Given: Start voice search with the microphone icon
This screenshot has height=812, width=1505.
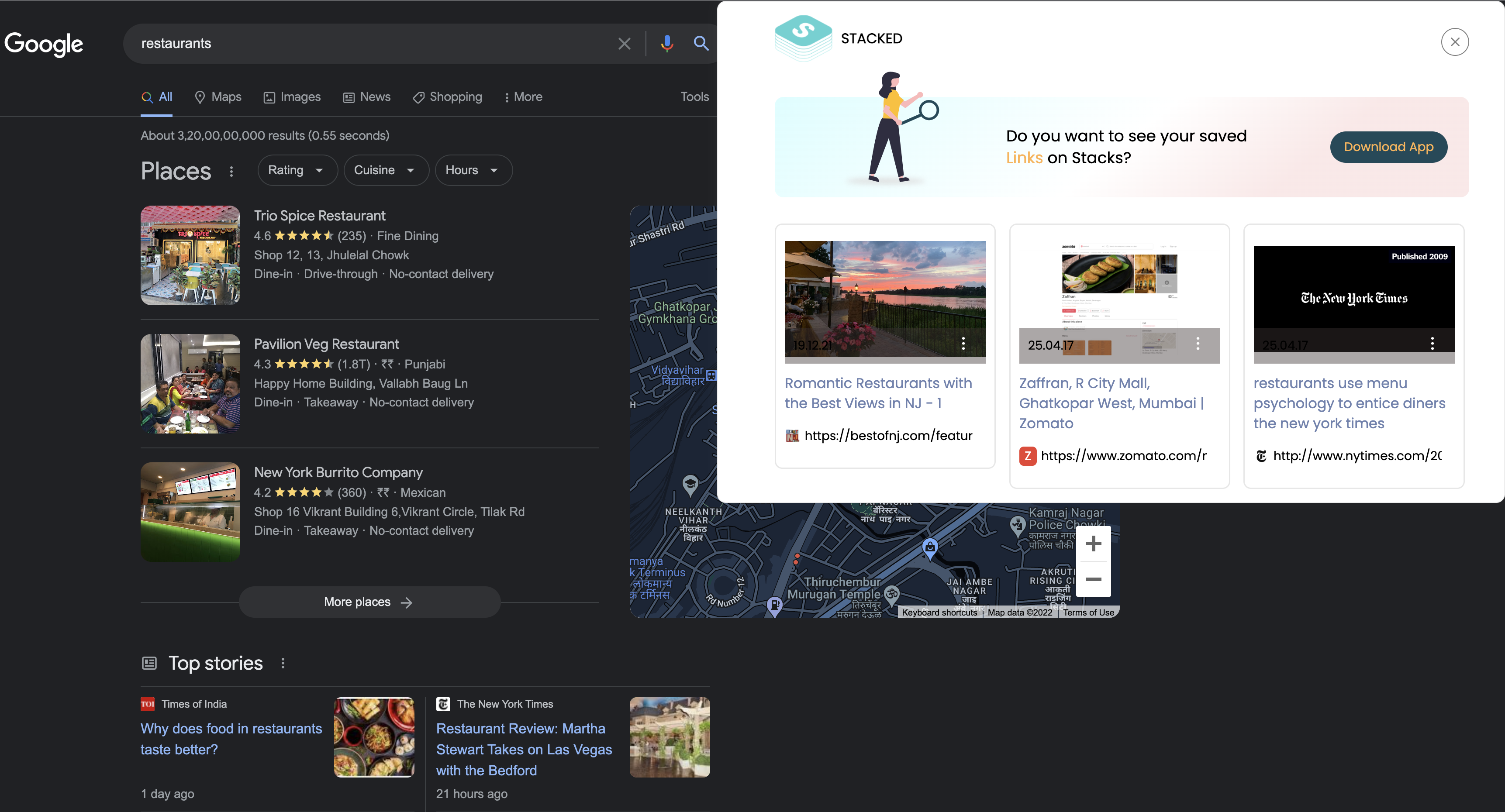Looking at the screenshot, I should (x=666, y=44).
